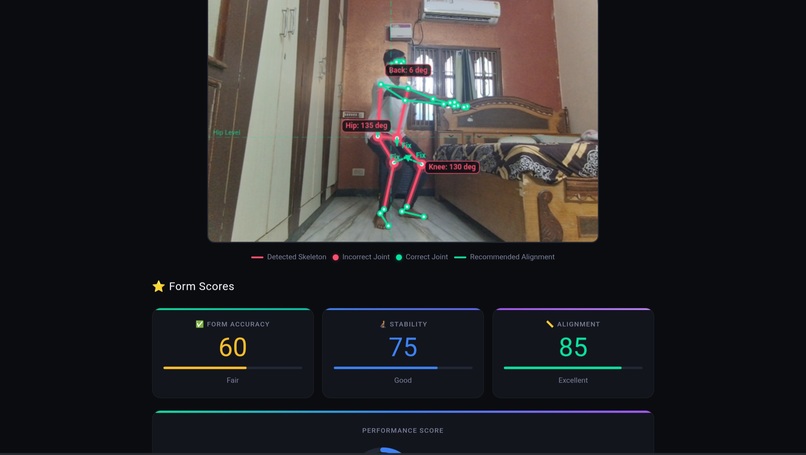This screenshot has height=455, width=806.
Task: Click the Form Accuracy score 60
Action: pyautogui.click(x=233, y=347)
